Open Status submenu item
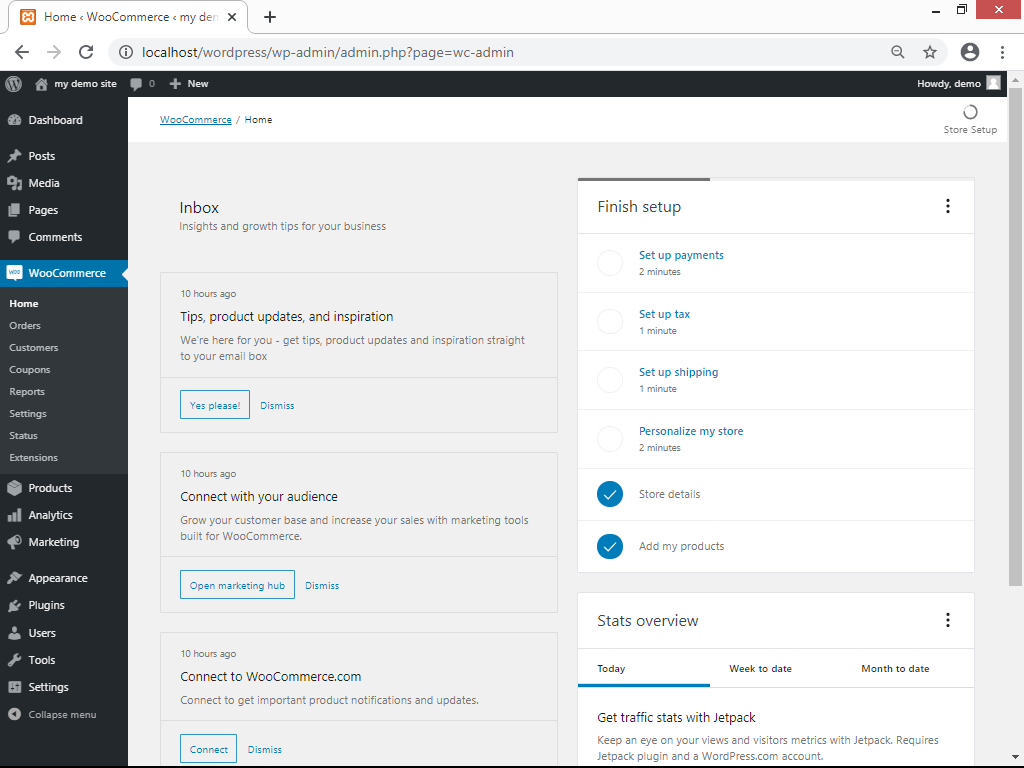The image size is (1024, 768). (24, 436)
